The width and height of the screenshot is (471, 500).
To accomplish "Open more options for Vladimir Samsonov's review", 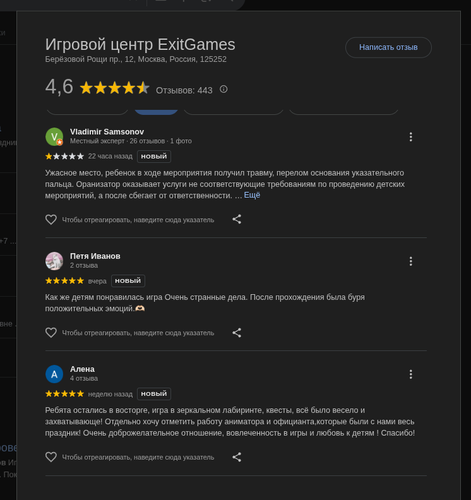I will click(x=411, y=137).
